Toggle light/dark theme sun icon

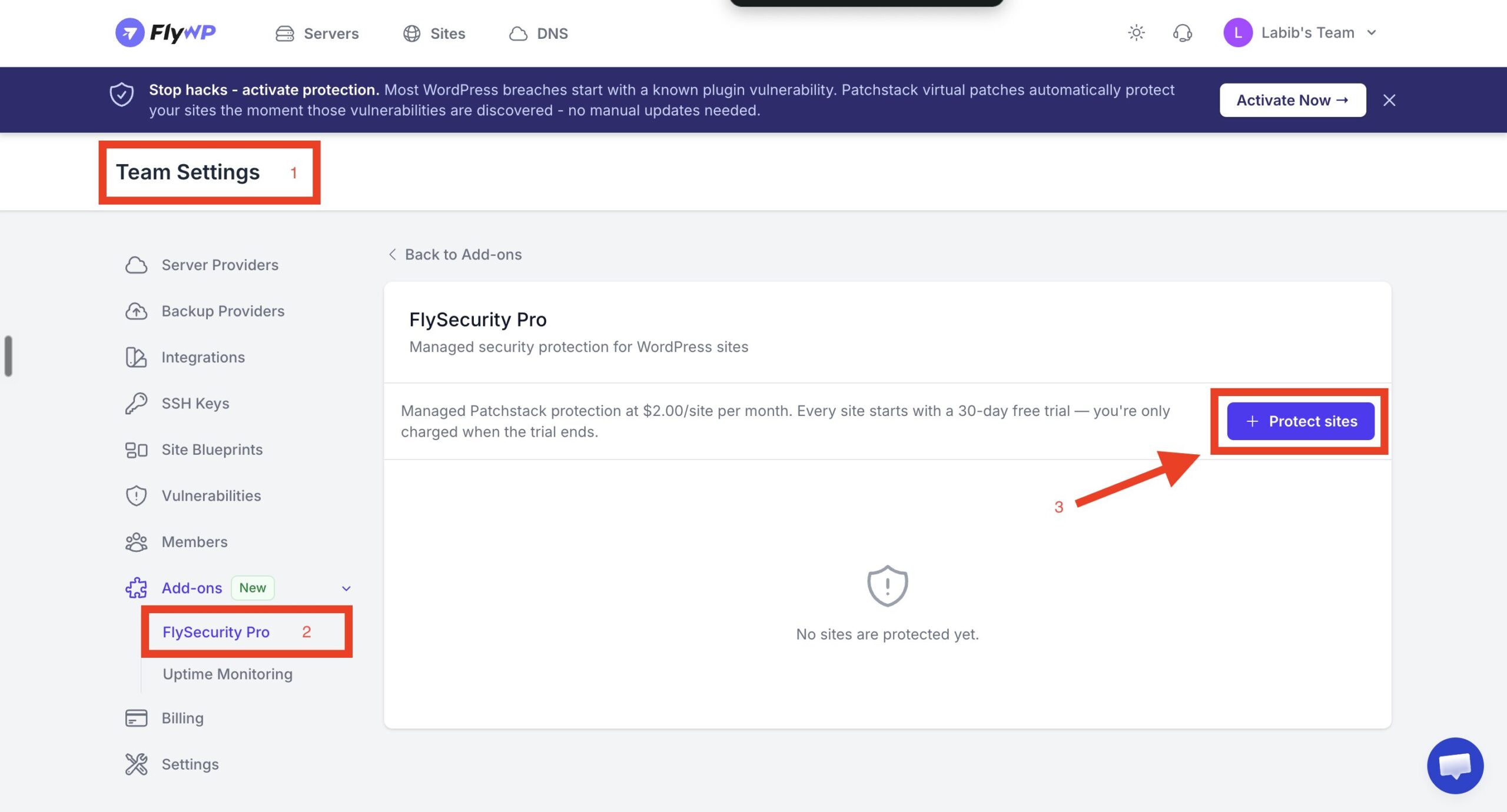[x=1136, y=32]
